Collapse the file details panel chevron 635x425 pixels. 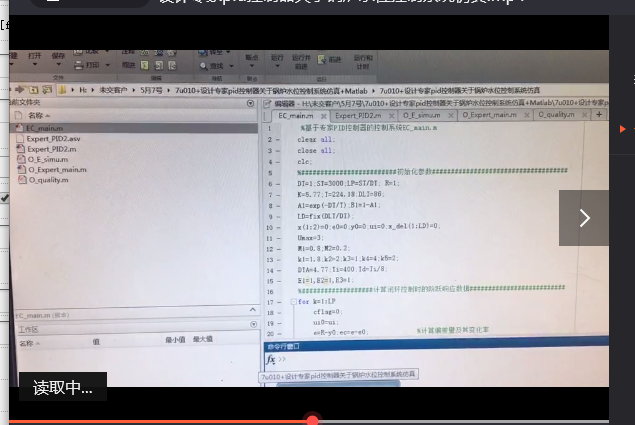click(x=253, y=310)
